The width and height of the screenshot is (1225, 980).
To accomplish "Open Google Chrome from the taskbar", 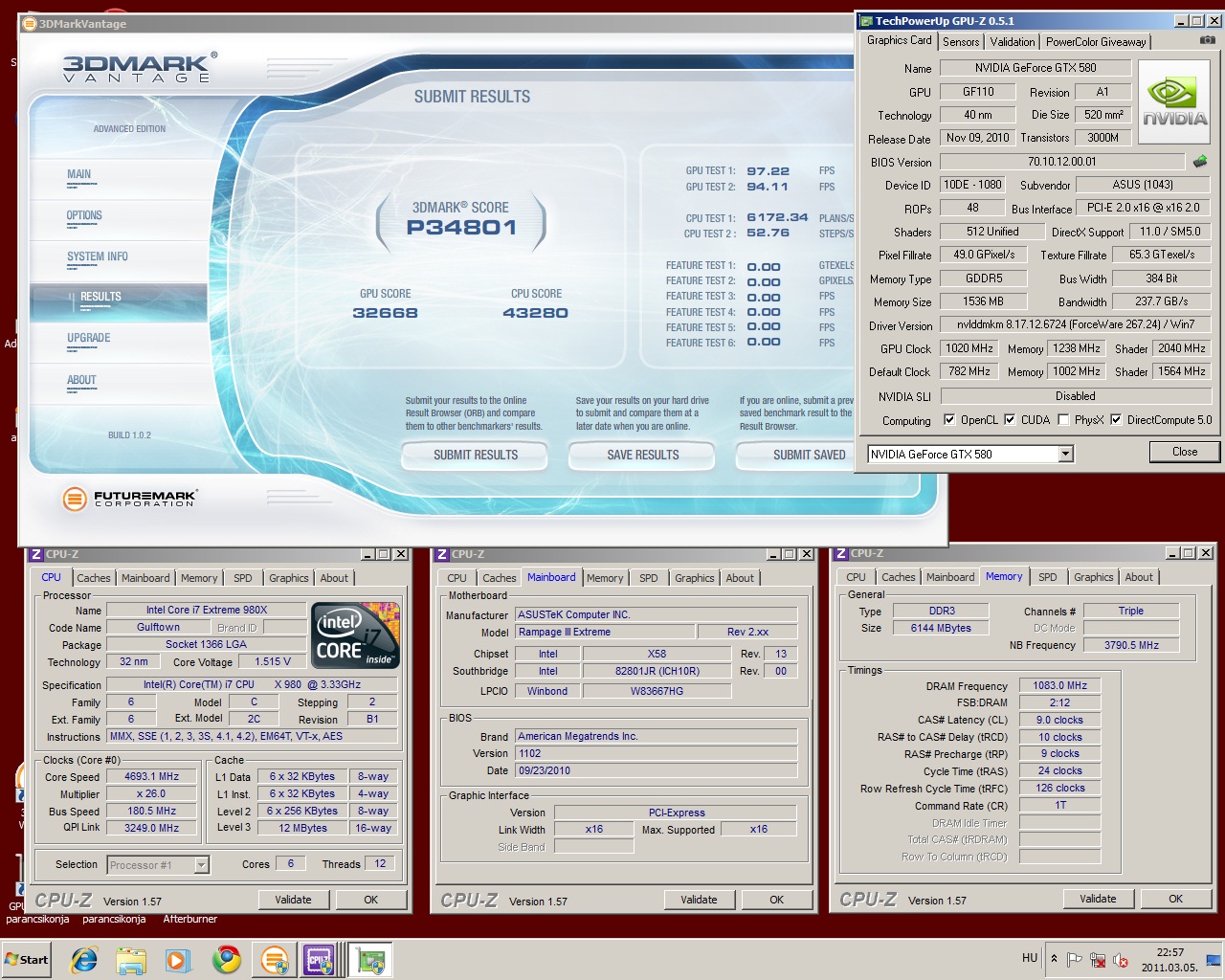I will [227, 959].
